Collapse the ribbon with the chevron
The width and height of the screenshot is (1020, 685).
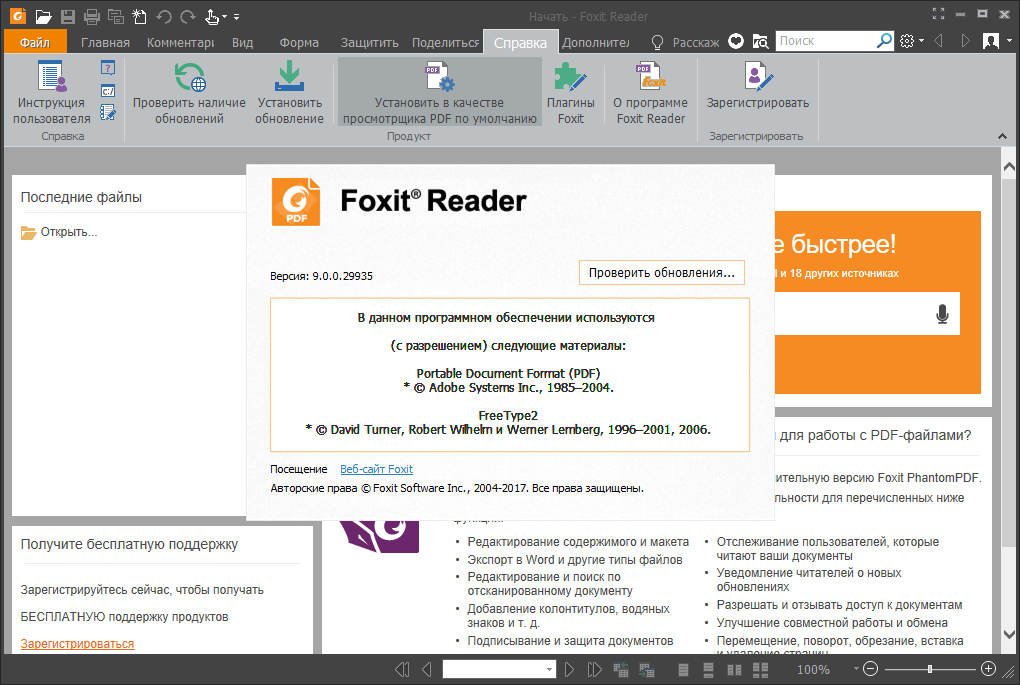pyautogui.click(x=1002, y=136)
